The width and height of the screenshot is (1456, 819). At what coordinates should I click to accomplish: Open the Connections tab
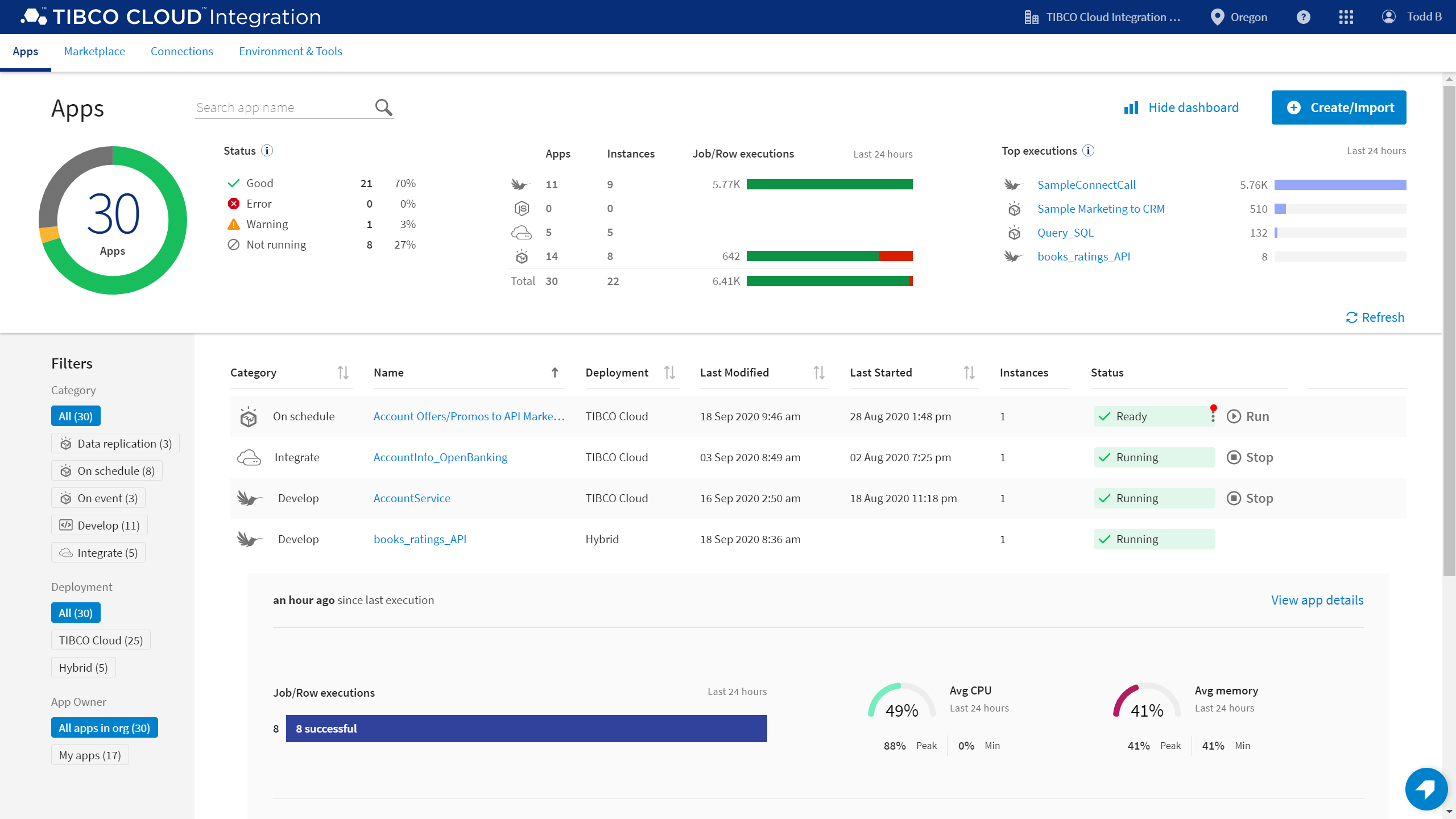click(181, 51)
